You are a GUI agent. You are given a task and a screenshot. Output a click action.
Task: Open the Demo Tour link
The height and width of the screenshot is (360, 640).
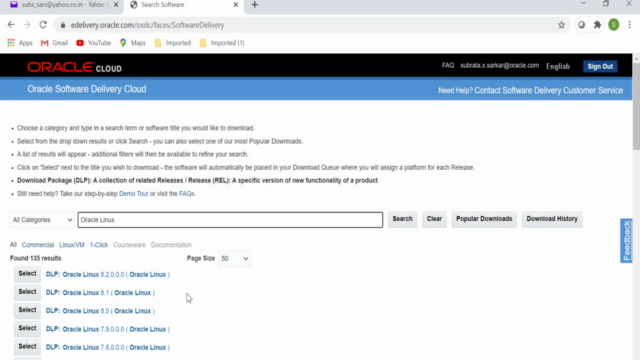(x=133, y=193)
